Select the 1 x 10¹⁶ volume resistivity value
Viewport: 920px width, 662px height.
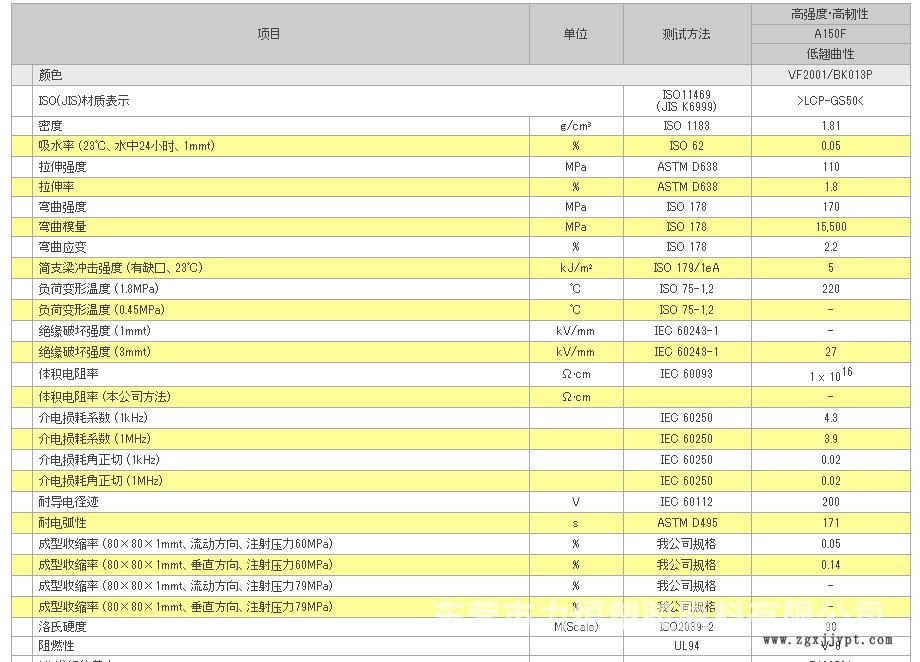[830, 373]
